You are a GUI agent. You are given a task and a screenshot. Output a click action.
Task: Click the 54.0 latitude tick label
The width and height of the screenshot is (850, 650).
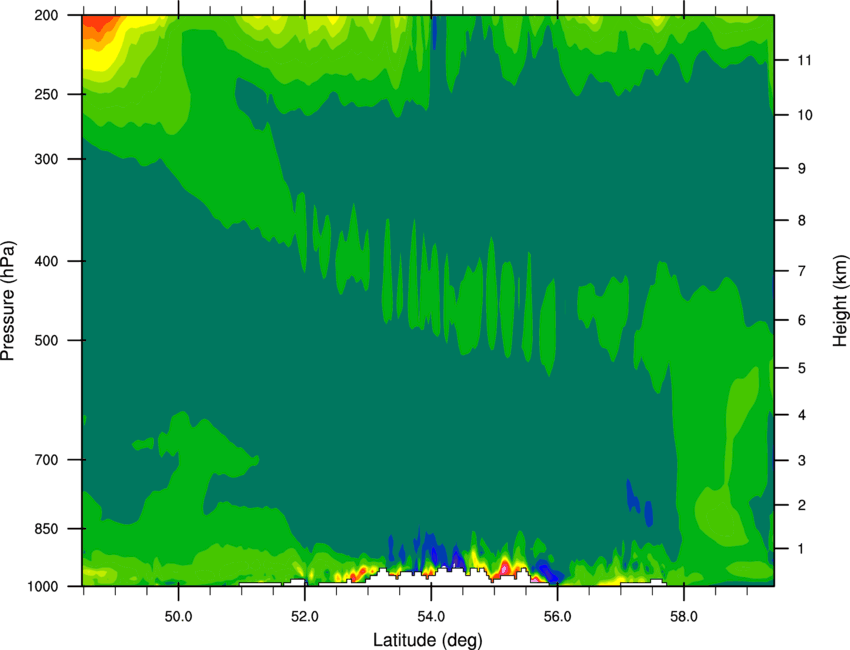point(431,616)
